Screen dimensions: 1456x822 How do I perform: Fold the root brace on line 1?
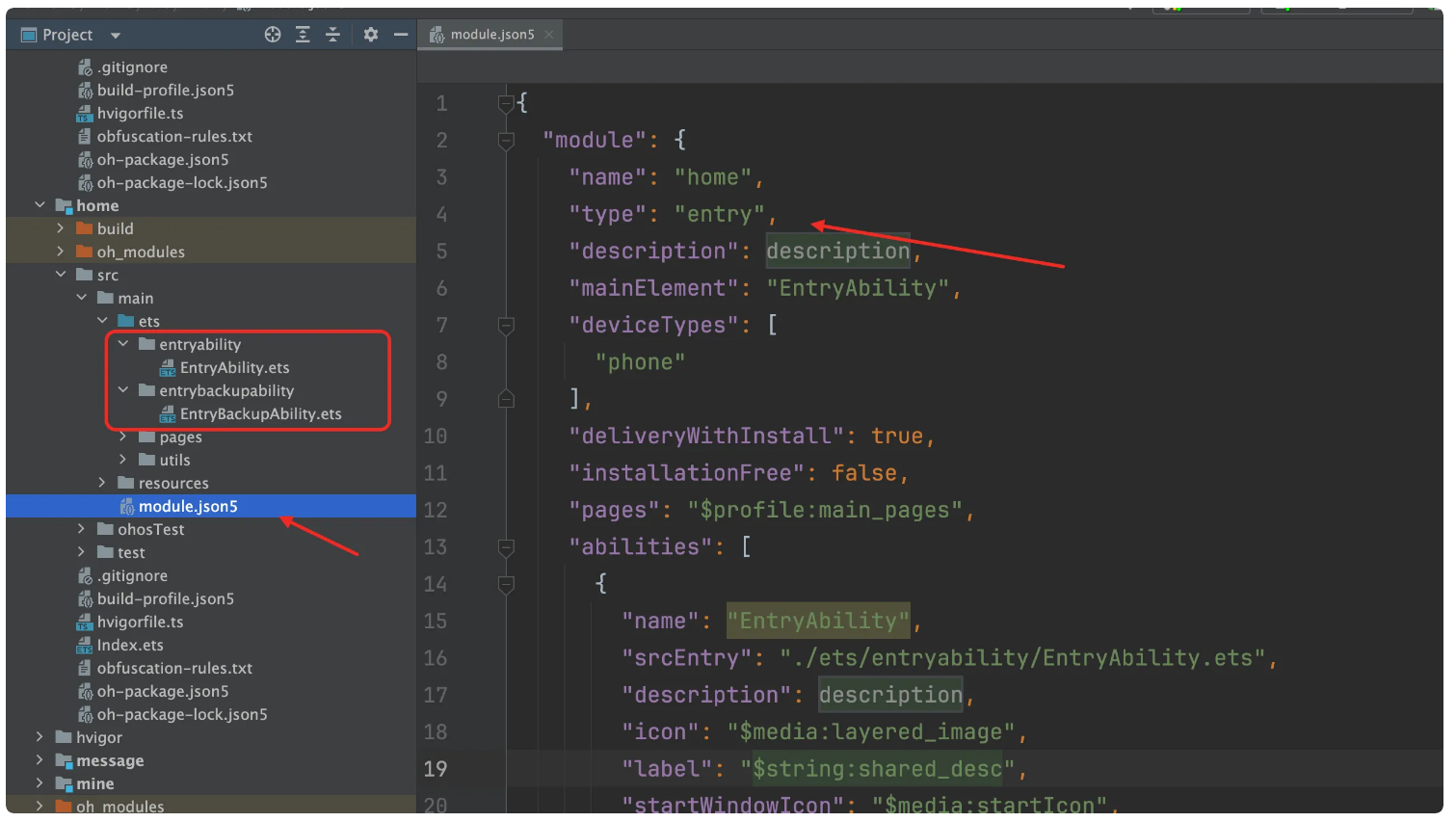pos(505,103)
